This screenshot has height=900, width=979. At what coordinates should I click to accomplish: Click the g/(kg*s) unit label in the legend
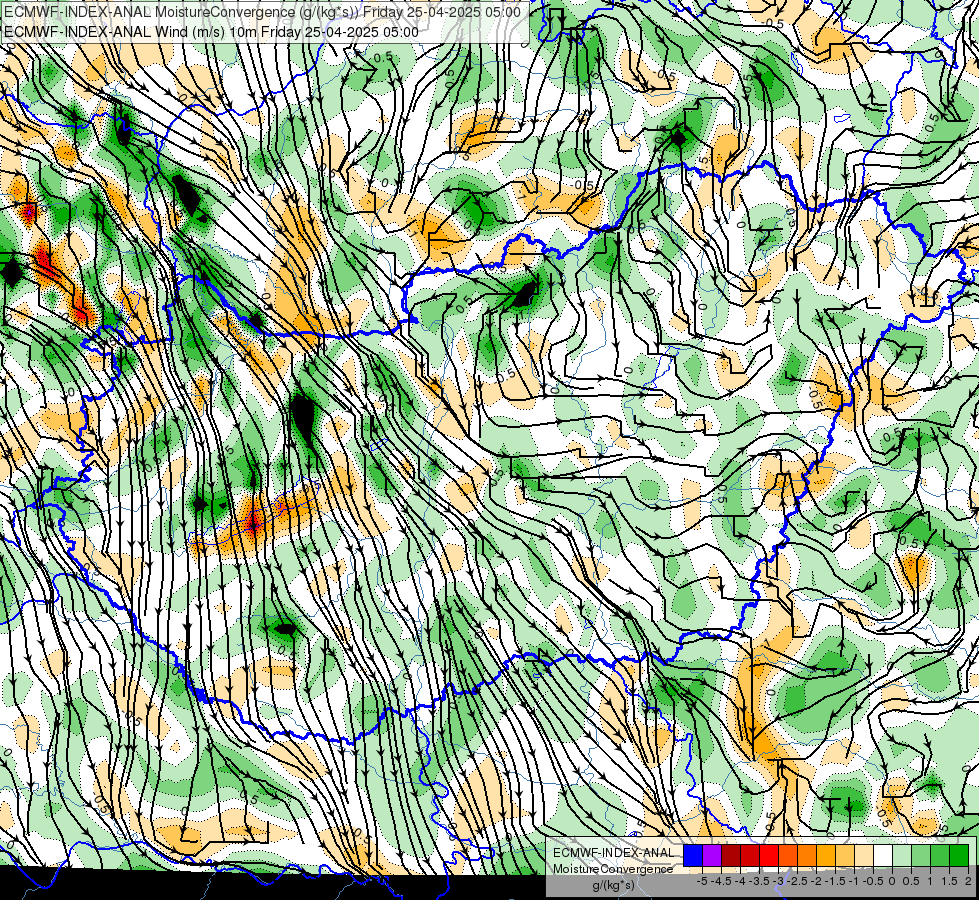(614, 885)
